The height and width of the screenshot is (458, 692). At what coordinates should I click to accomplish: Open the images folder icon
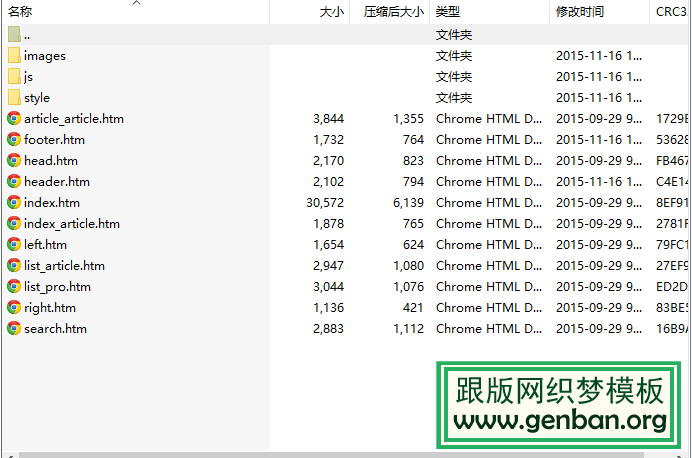(14, 56)
